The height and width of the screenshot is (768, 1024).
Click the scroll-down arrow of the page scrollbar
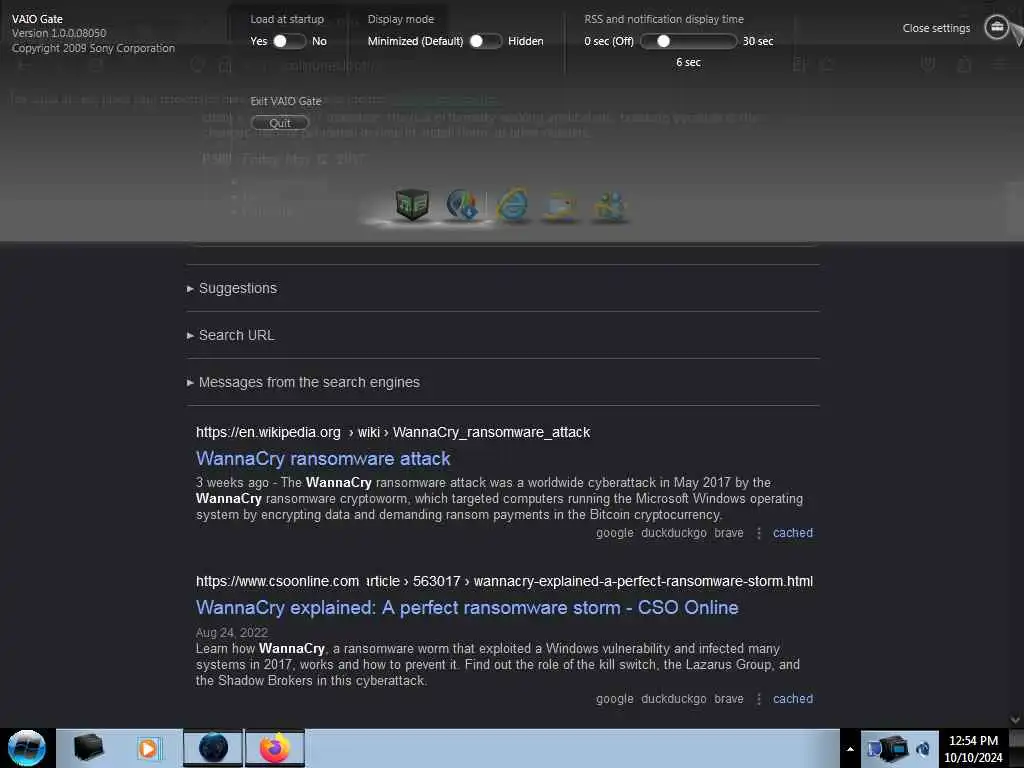point(1016,720)
